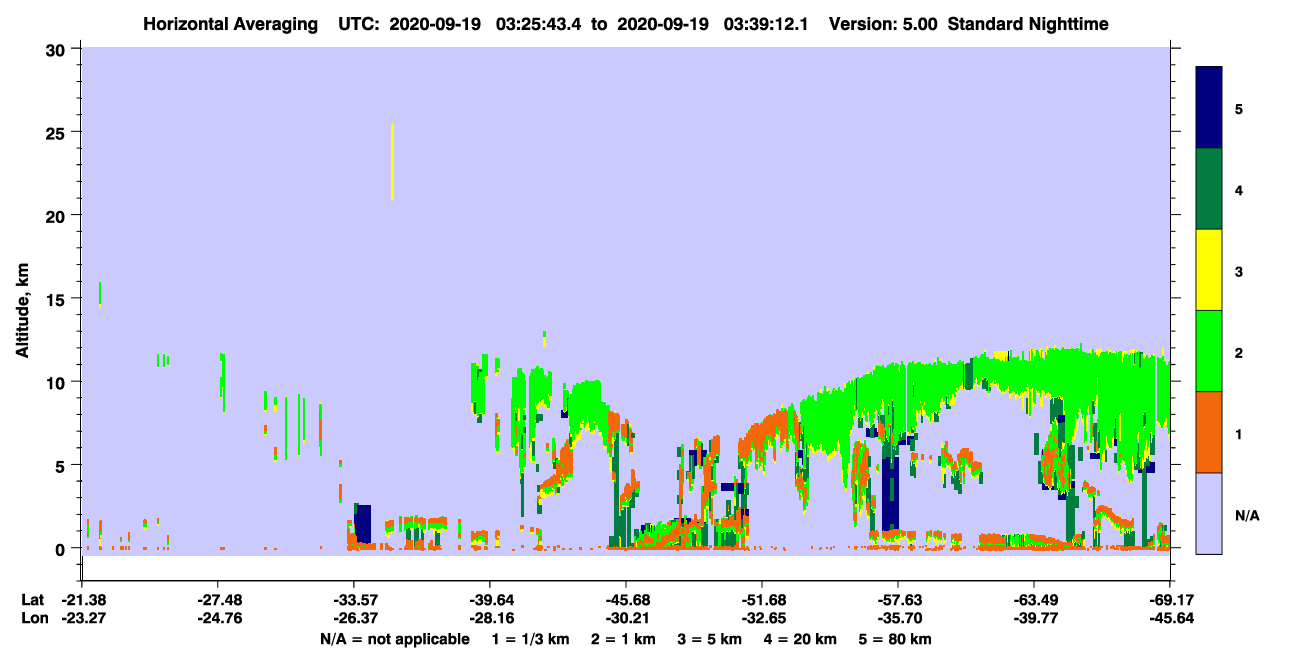
Task: Click the colorbar label 3
Action: click(x=1239, y=271)
